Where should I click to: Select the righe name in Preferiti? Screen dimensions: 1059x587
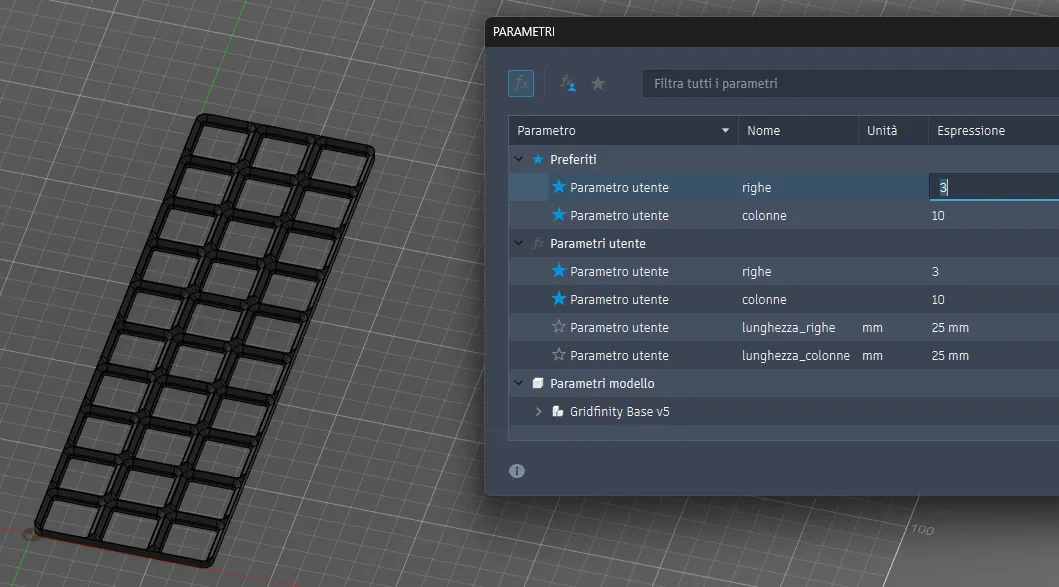pyautogui.click(x=756, y=188)
